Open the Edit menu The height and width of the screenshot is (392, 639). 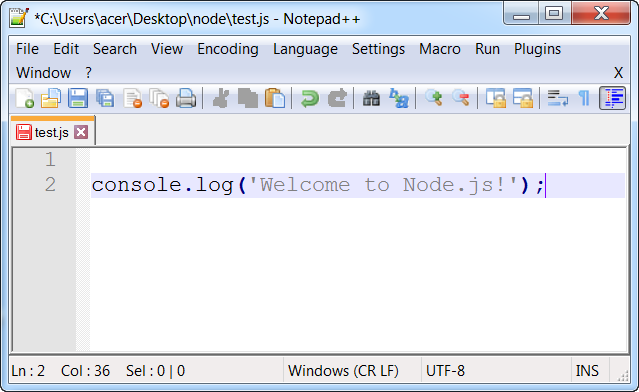[66, 49]
